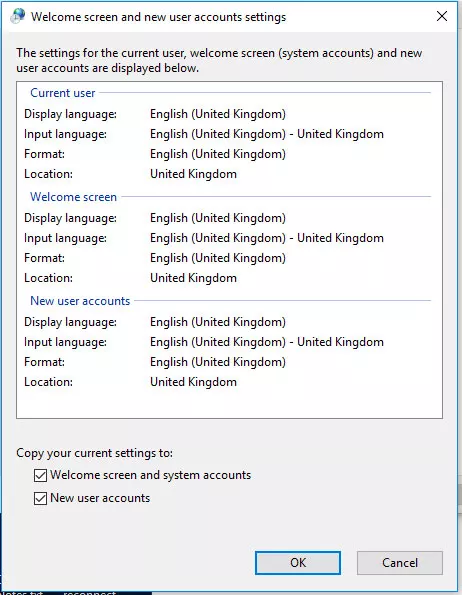Click the dialog title text
Viewport: 462px width, 595px height.
pos(159,17)
